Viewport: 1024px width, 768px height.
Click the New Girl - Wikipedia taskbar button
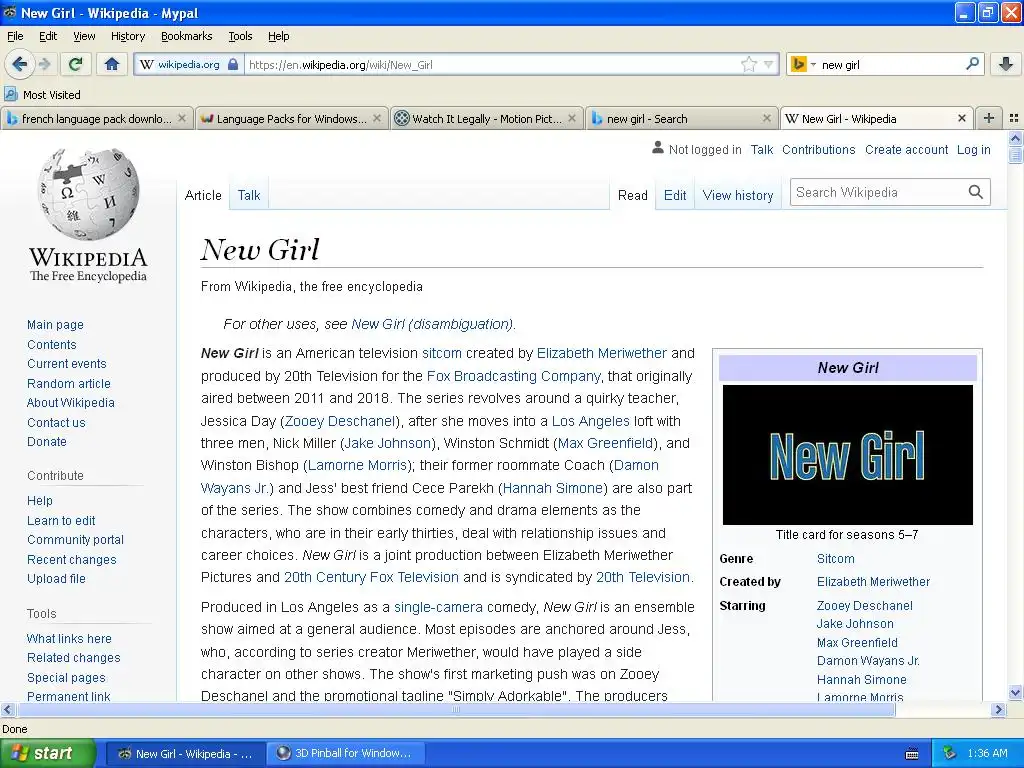(185, 753)
